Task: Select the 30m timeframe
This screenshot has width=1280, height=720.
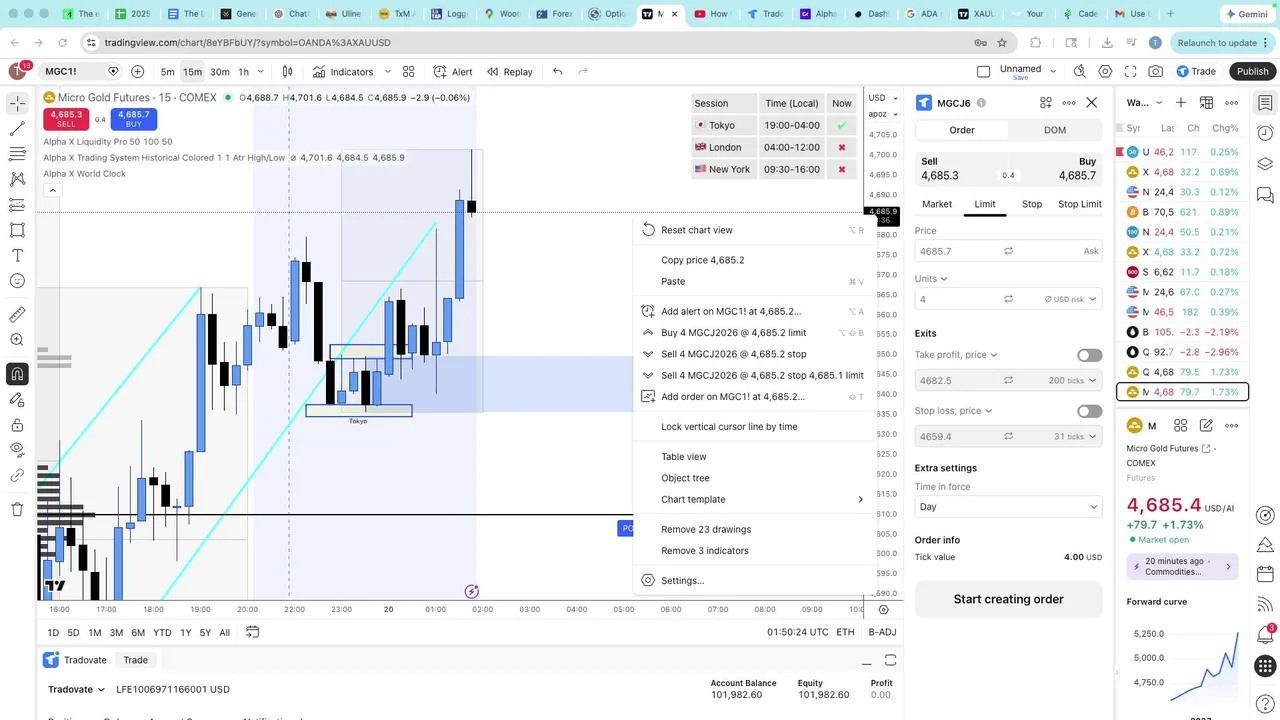Action: (x=219, y=72)
